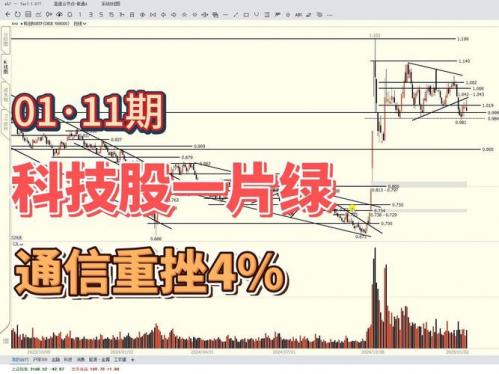
Task: Select the horizontal line drawing tool
Action: (225, 14)
